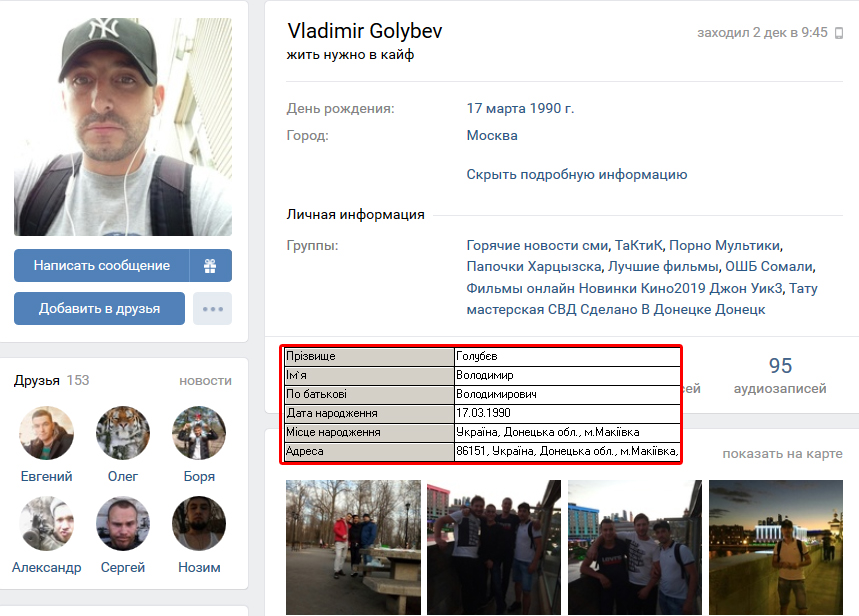The image size is (859, 616).
Task: Click the gift icon beside message button
Action: pos(210,266)
